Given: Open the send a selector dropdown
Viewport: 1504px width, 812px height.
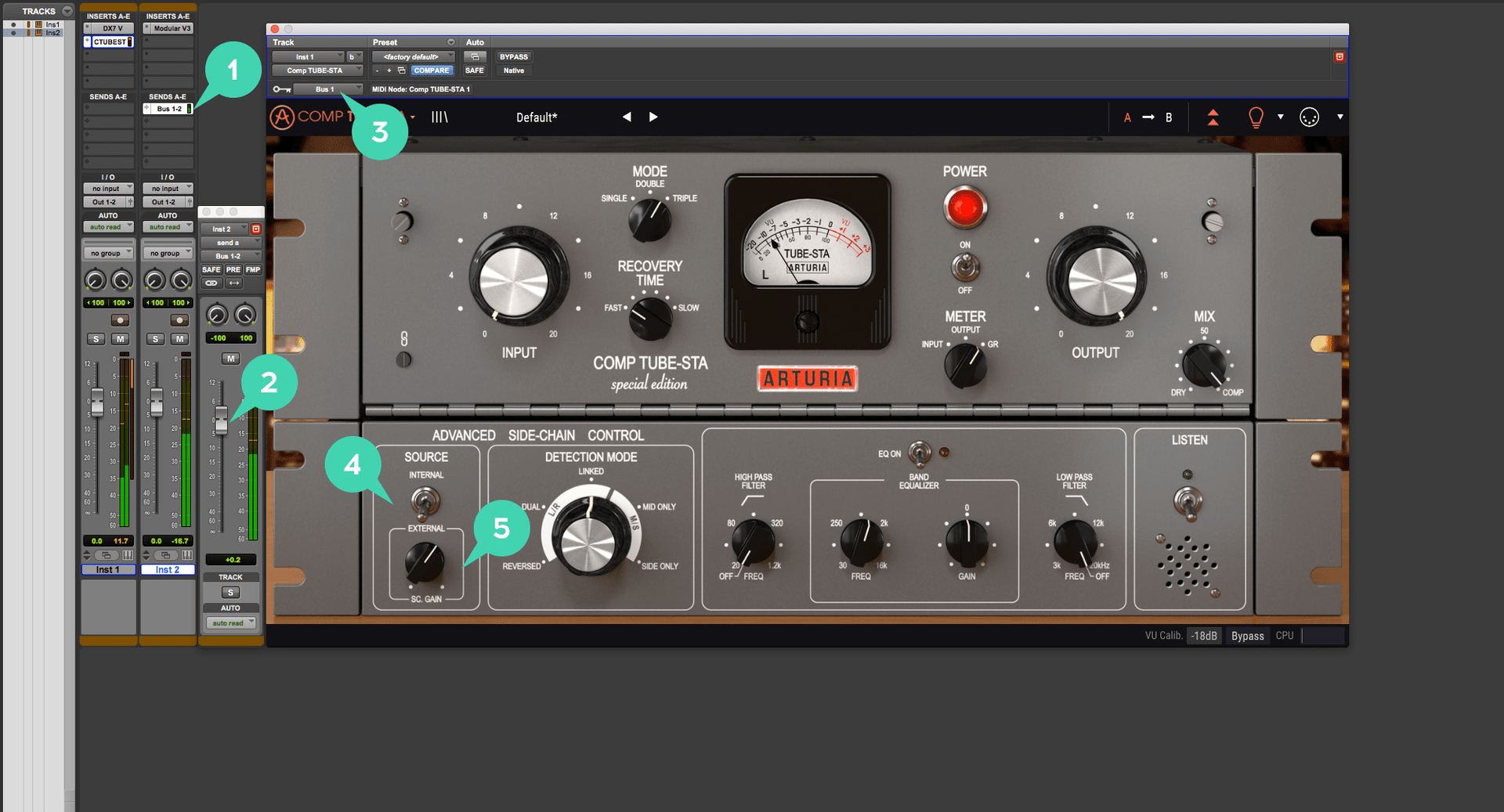Looking at the screenshot, I should coord(230,243).
